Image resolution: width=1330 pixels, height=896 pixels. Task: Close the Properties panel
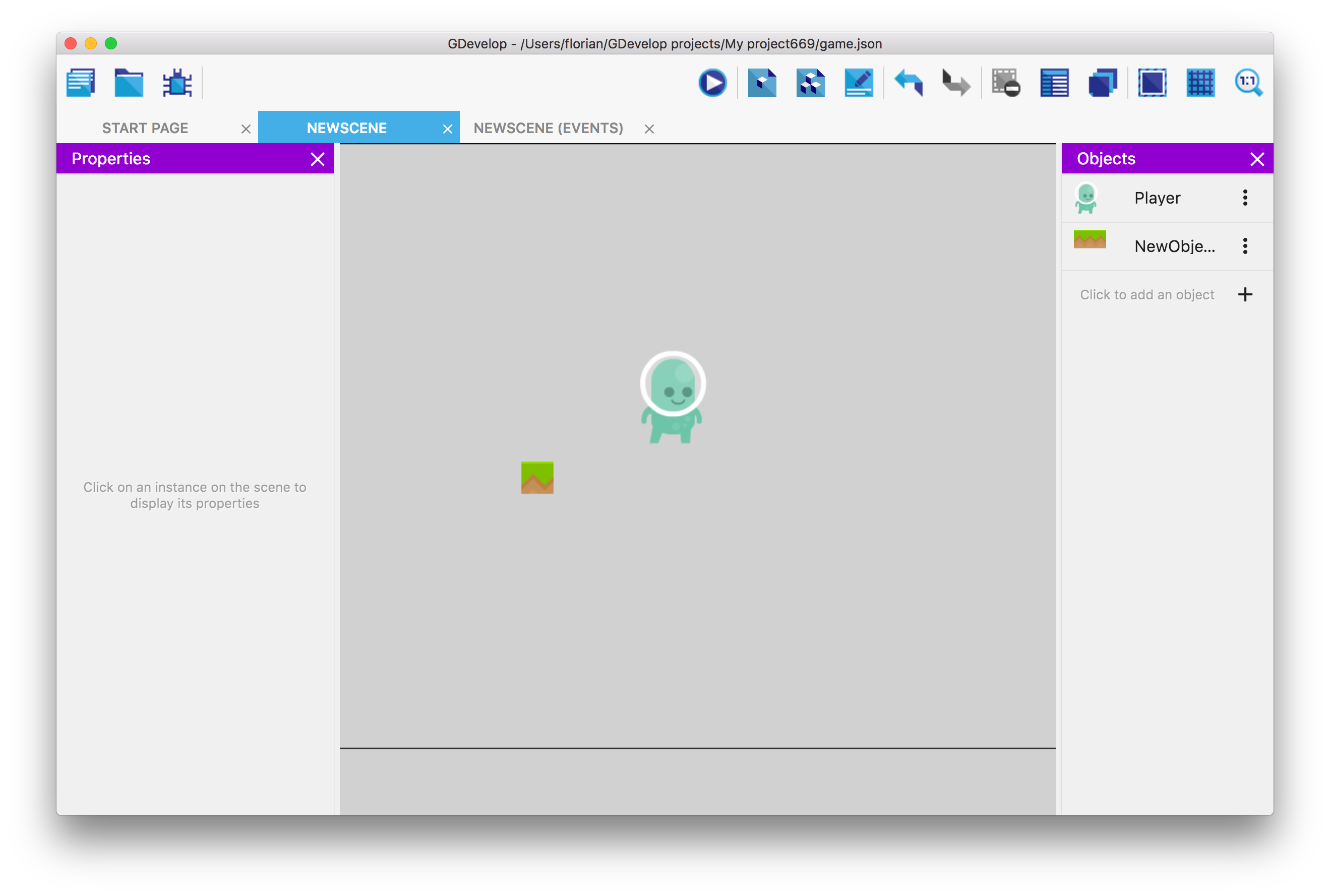317,158
